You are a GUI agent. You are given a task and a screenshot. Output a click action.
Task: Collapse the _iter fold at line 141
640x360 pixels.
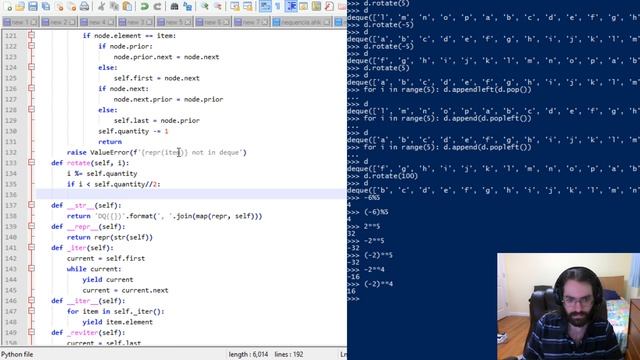pos(31,248)
